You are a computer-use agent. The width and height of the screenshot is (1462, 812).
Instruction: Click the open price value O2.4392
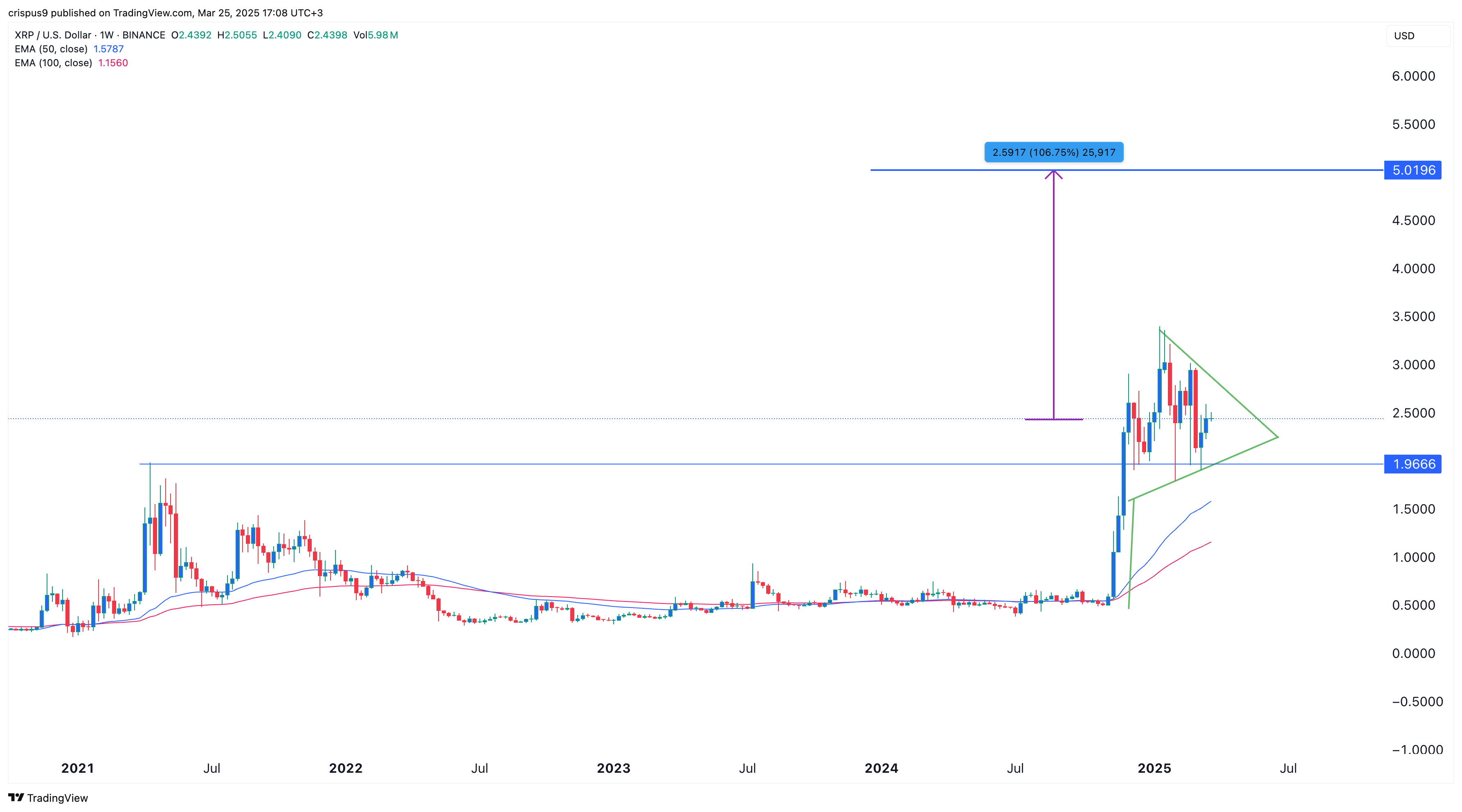(191, 35)
